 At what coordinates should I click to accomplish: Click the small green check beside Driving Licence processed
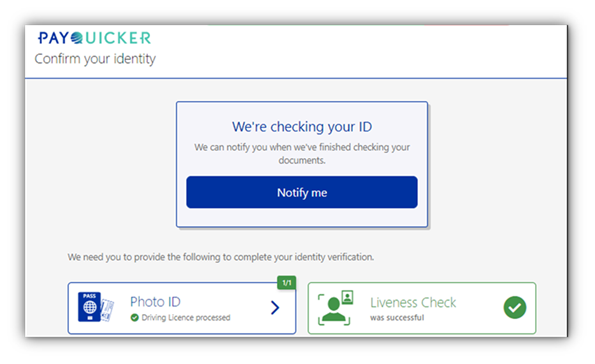134,318
